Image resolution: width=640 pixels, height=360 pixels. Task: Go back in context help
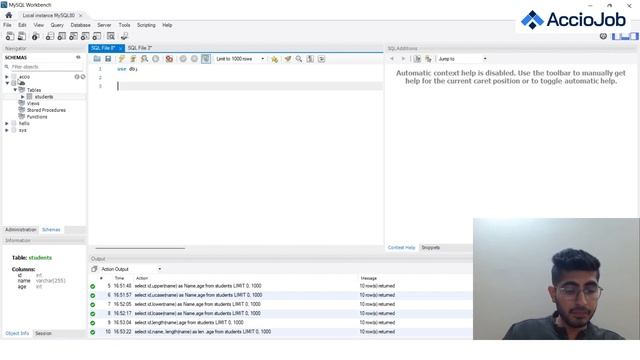point(392,59)
